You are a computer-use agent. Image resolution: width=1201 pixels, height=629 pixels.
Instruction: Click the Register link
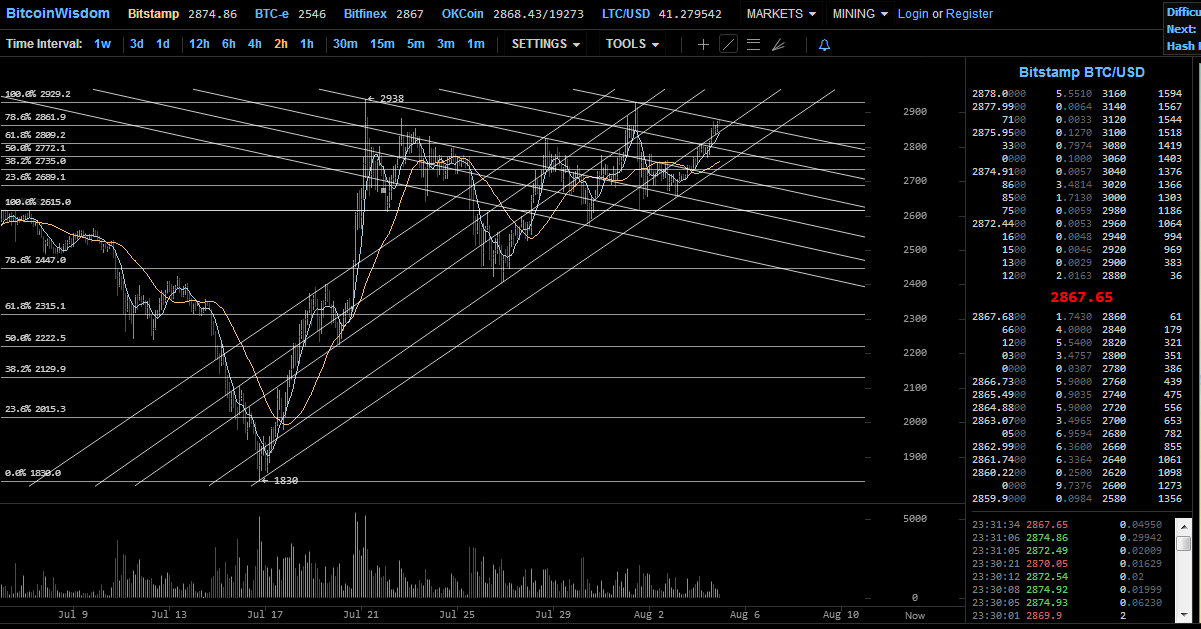[x=969, y=14]
